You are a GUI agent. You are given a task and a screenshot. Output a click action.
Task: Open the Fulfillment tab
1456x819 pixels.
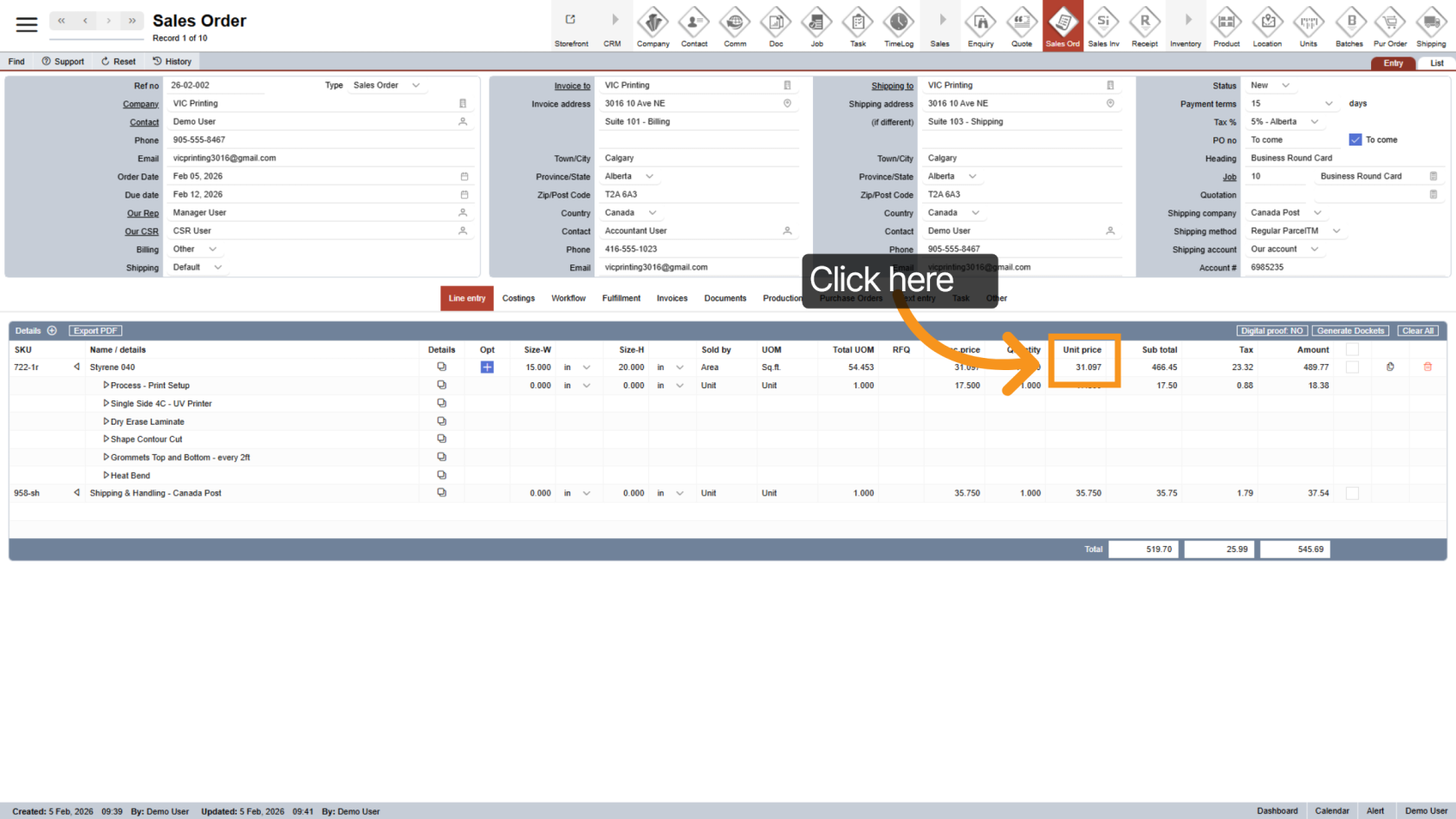pos(621,298)
